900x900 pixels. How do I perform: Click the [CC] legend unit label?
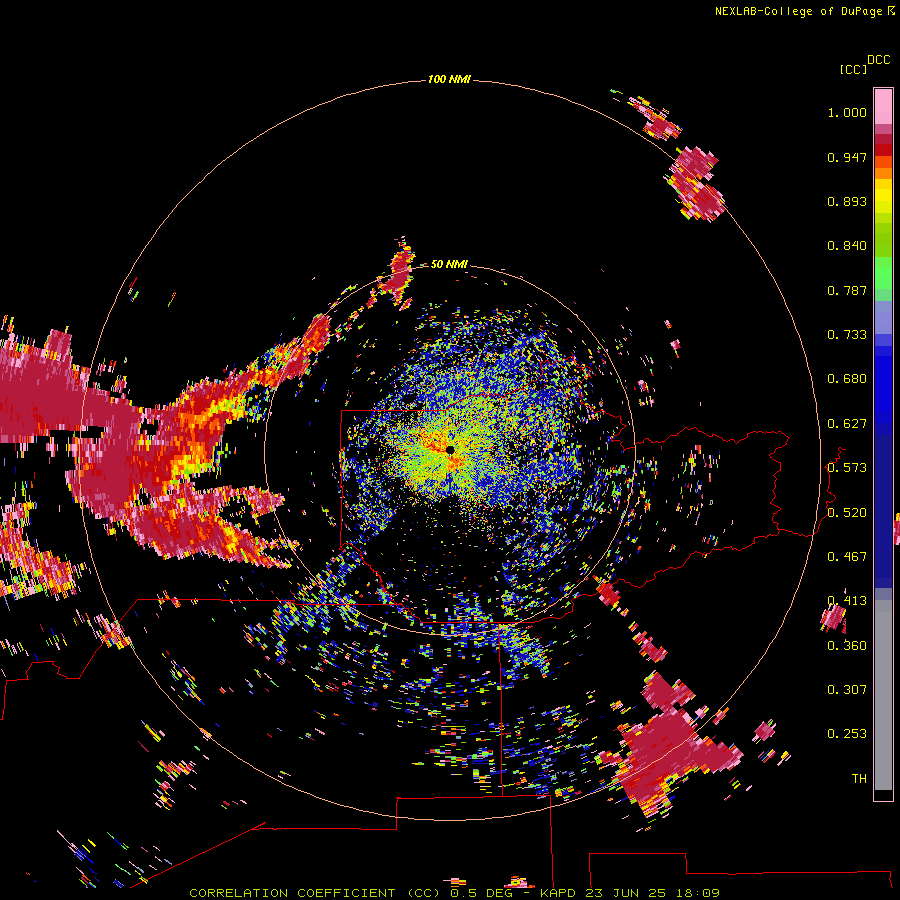(853, 69)
